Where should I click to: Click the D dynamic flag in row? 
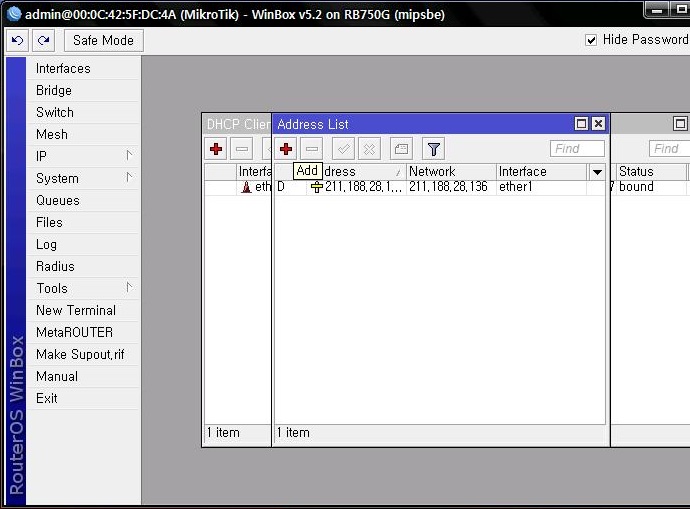pos(281,187)
